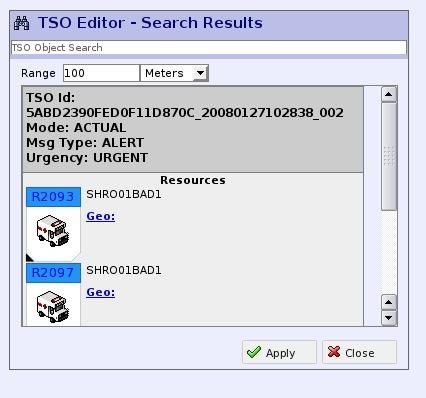Click the lower scroll up arrow
The height and width of the screenshot is (398, 426).
[x=389, y=302]
